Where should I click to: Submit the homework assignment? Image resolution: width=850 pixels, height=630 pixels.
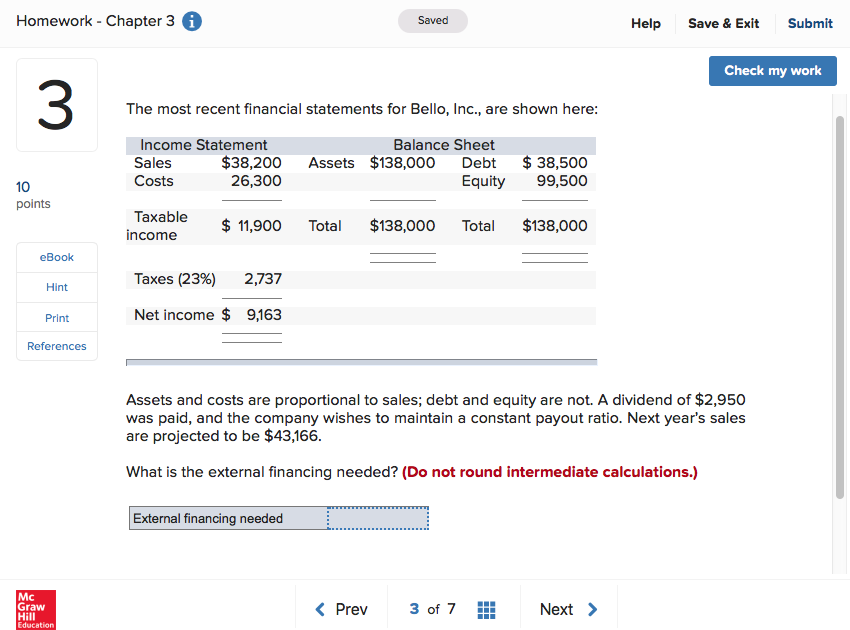[810, 23]
